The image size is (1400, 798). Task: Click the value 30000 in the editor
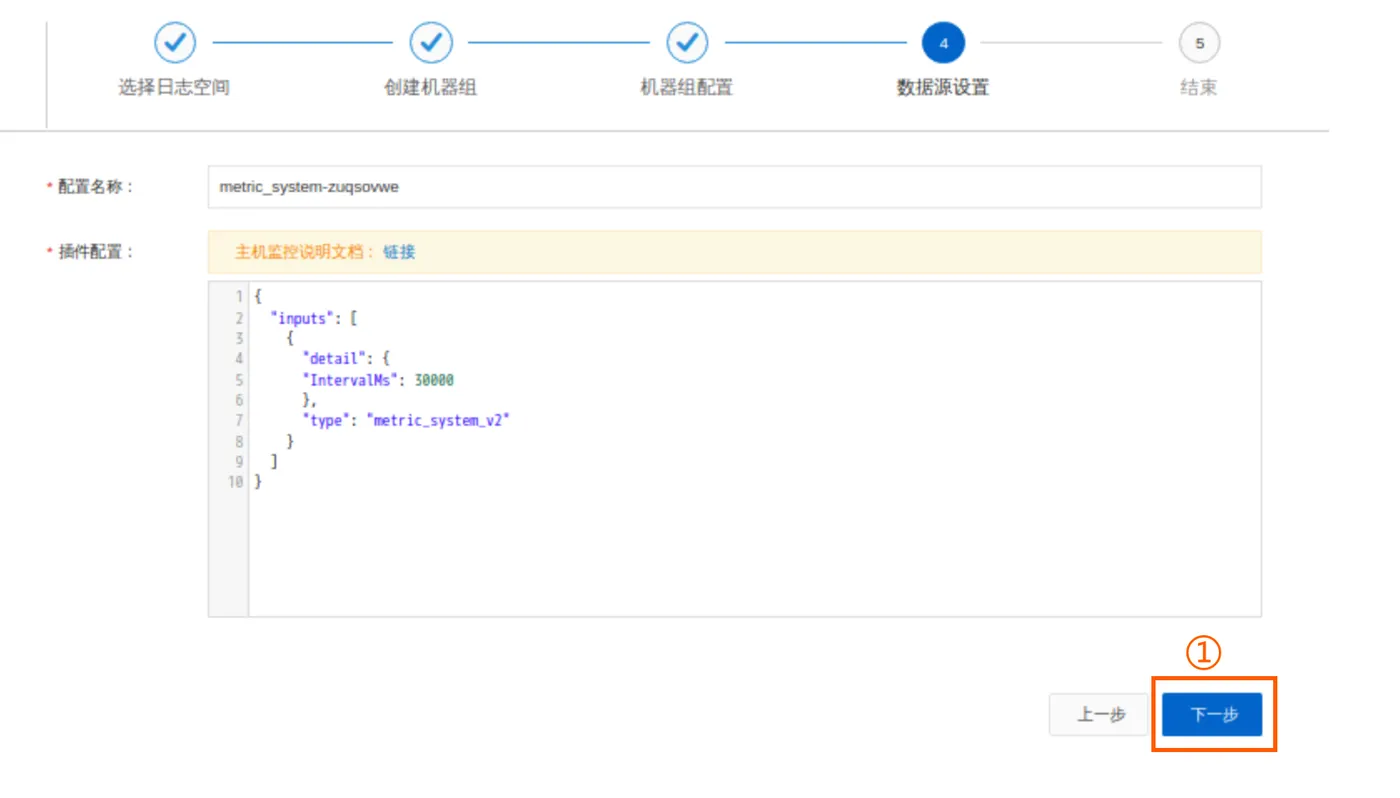(x=434, y=380)
